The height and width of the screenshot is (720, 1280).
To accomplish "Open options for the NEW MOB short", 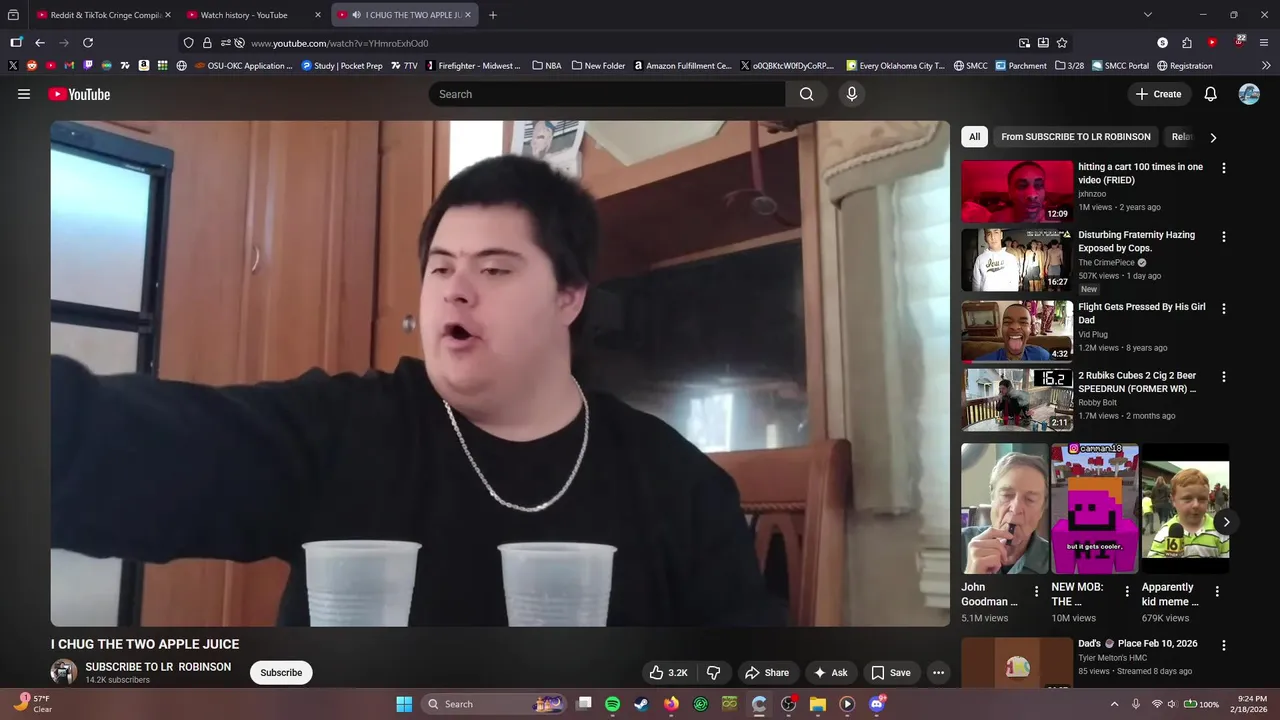I will pos(1127,591).
